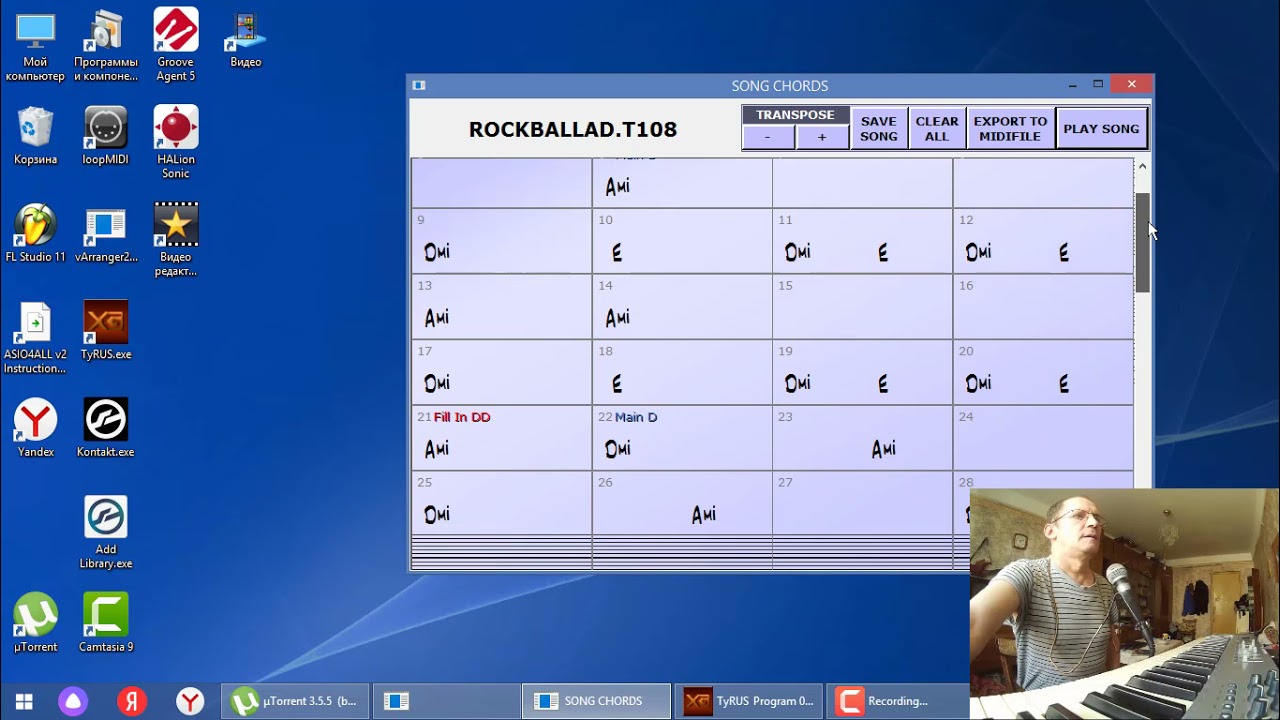Launch HALion Sonic from the desktop
Image resolution: width=1280 pixels, height=720 pixels.
point(176,143)
